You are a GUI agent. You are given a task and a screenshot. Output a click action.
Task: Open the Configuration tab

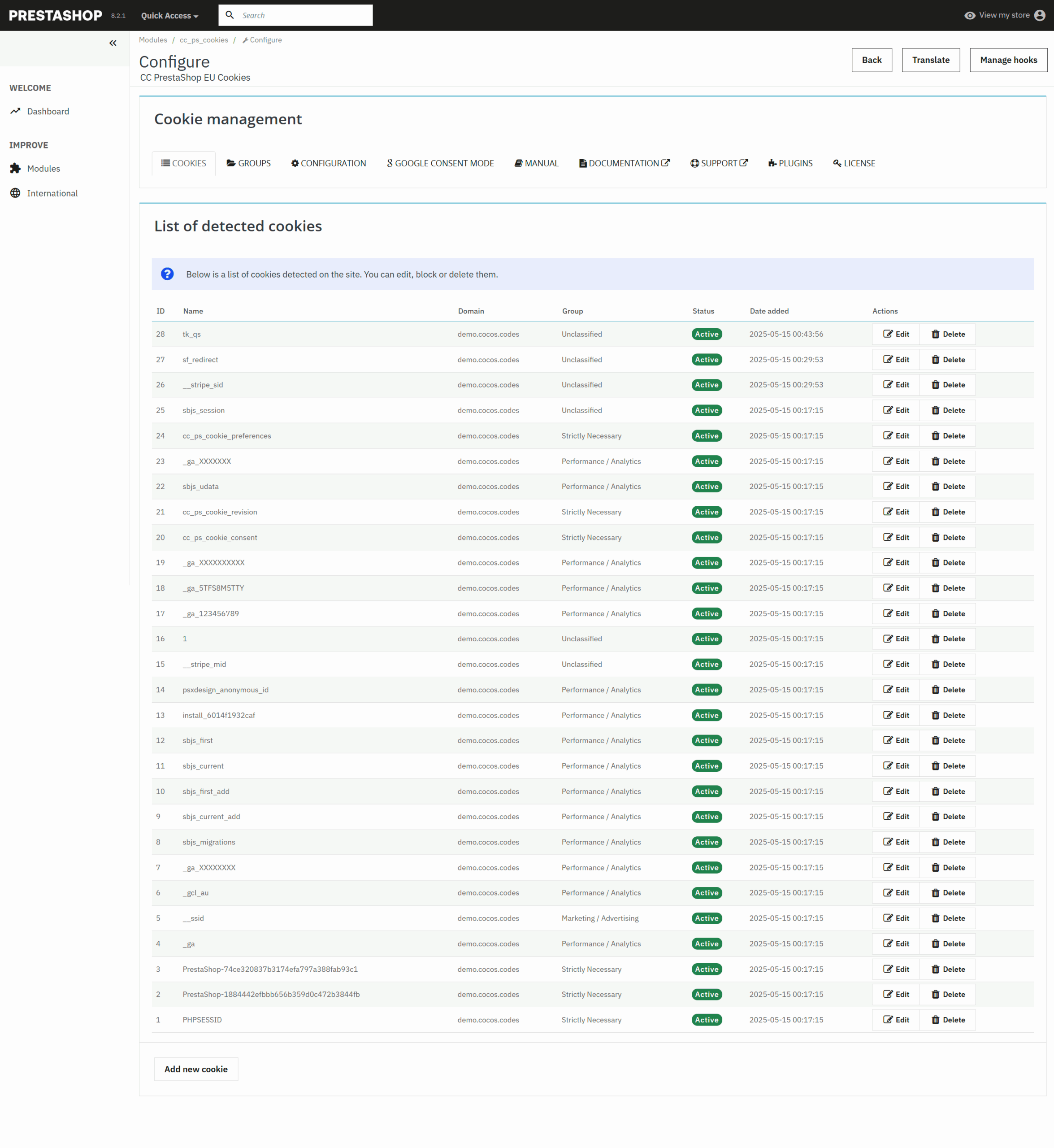329,163
